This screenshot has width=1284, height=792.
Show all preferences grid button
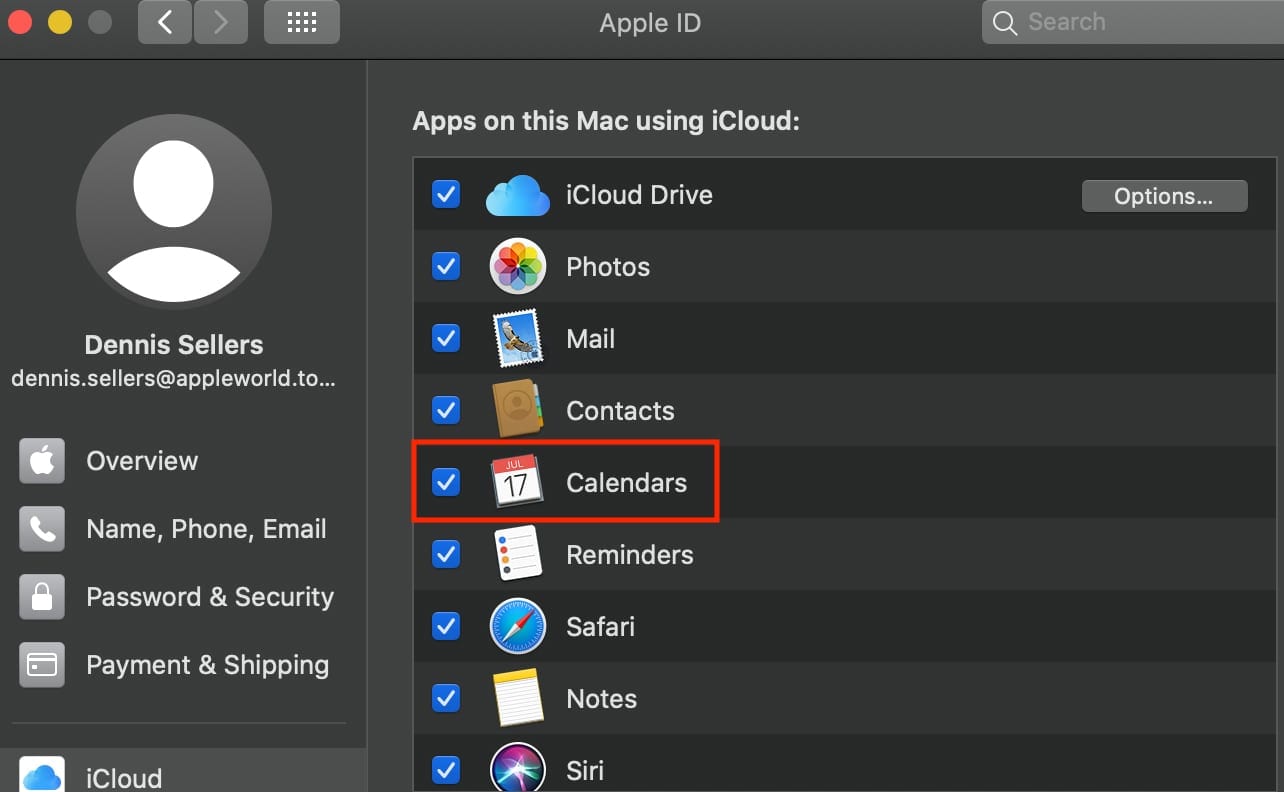coord(301,22)
